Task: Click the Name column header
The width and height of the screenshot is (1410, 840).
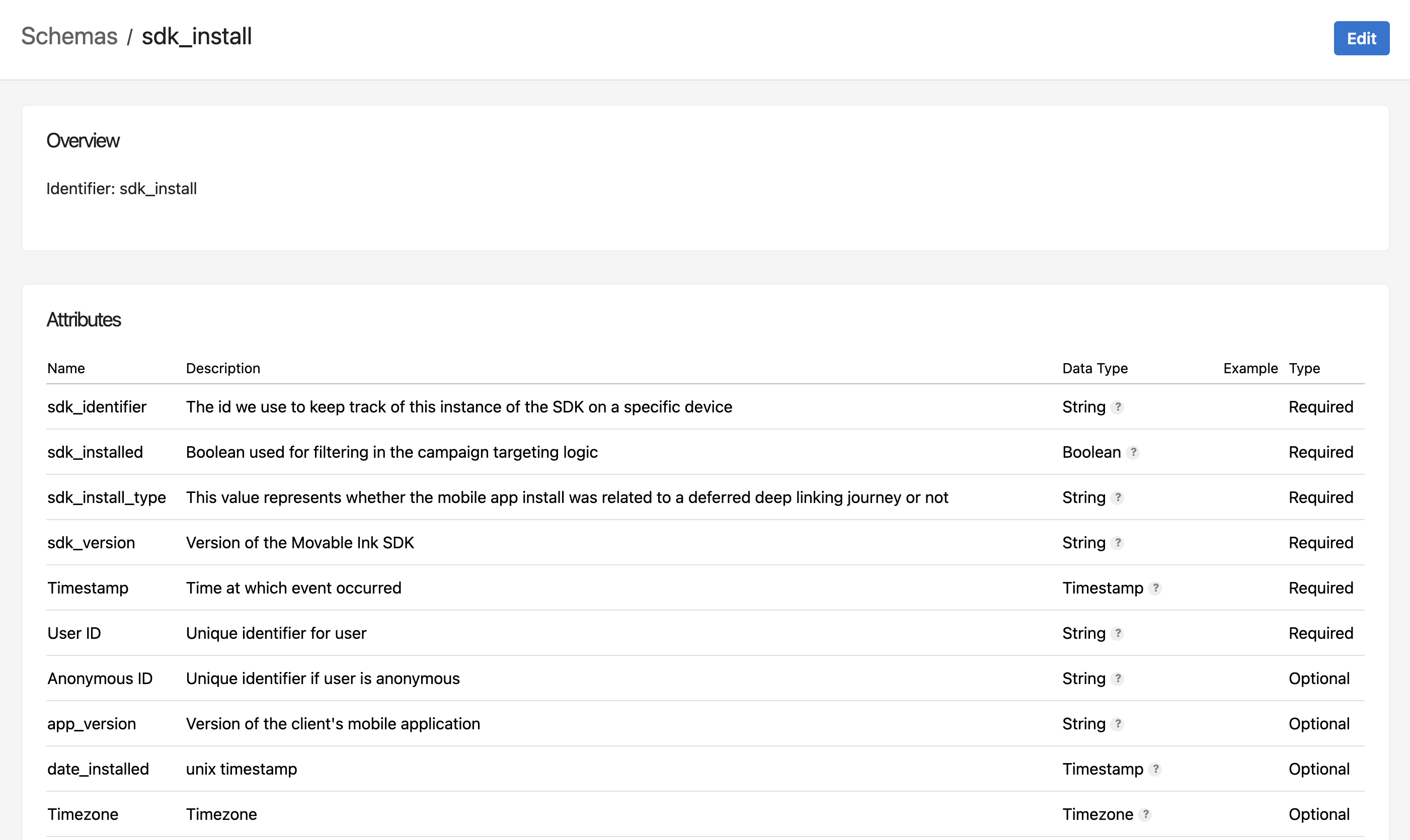Action: click(66, 369)
